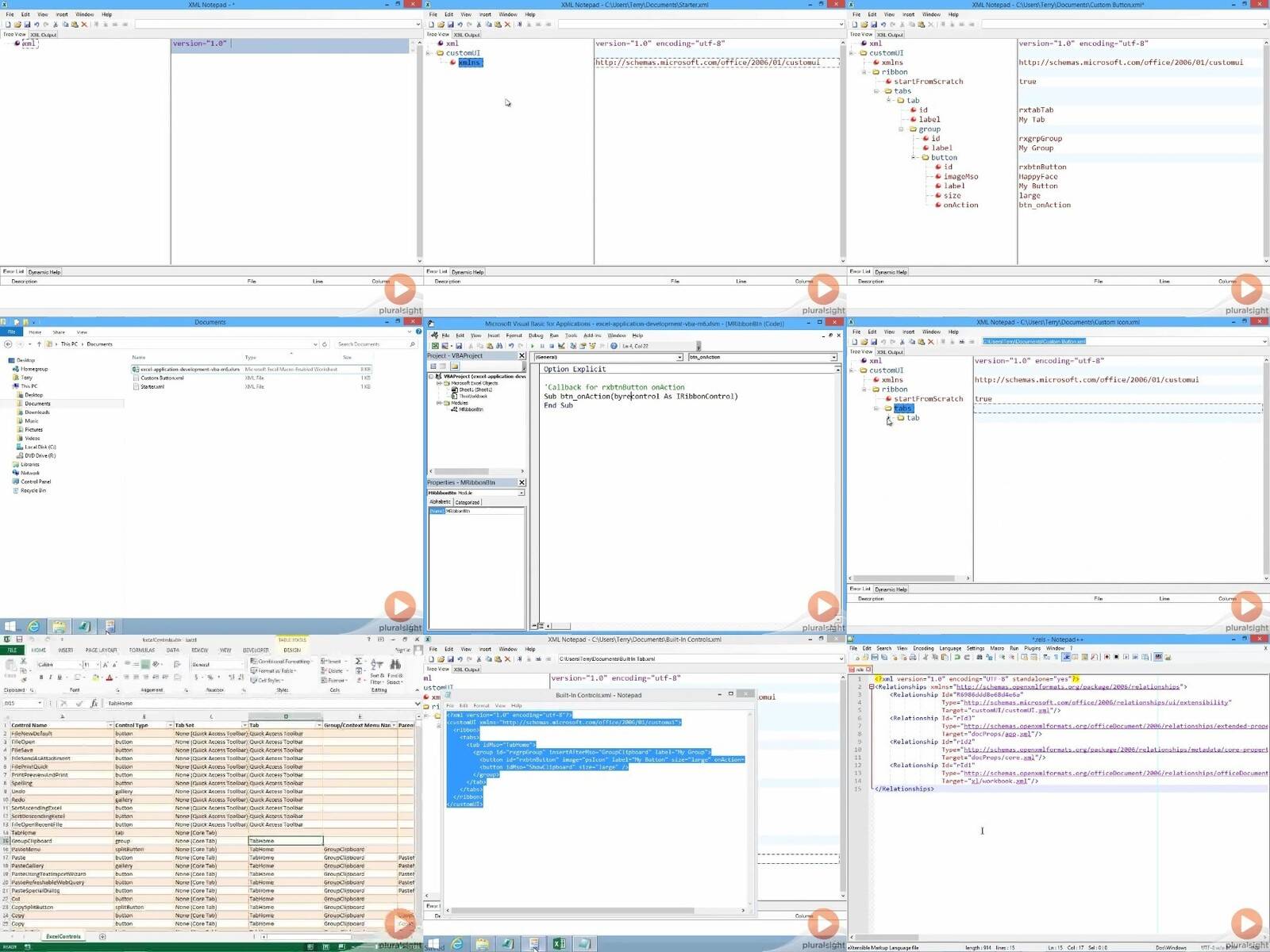Click Reset stop icon in VBA toolbar

pos(552,346)
